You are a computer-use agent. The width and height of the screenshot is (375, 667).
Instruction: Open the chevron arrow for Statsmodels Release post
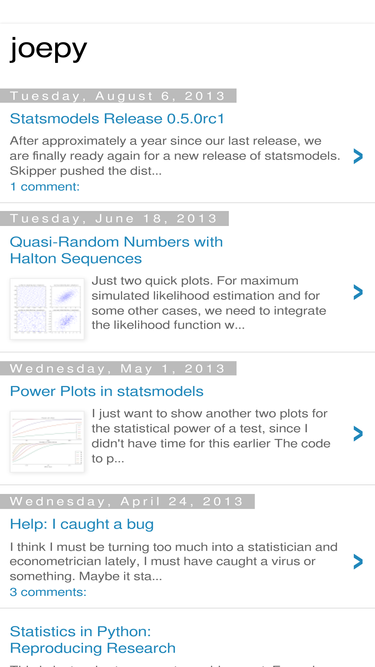click(x=358, y=156)
